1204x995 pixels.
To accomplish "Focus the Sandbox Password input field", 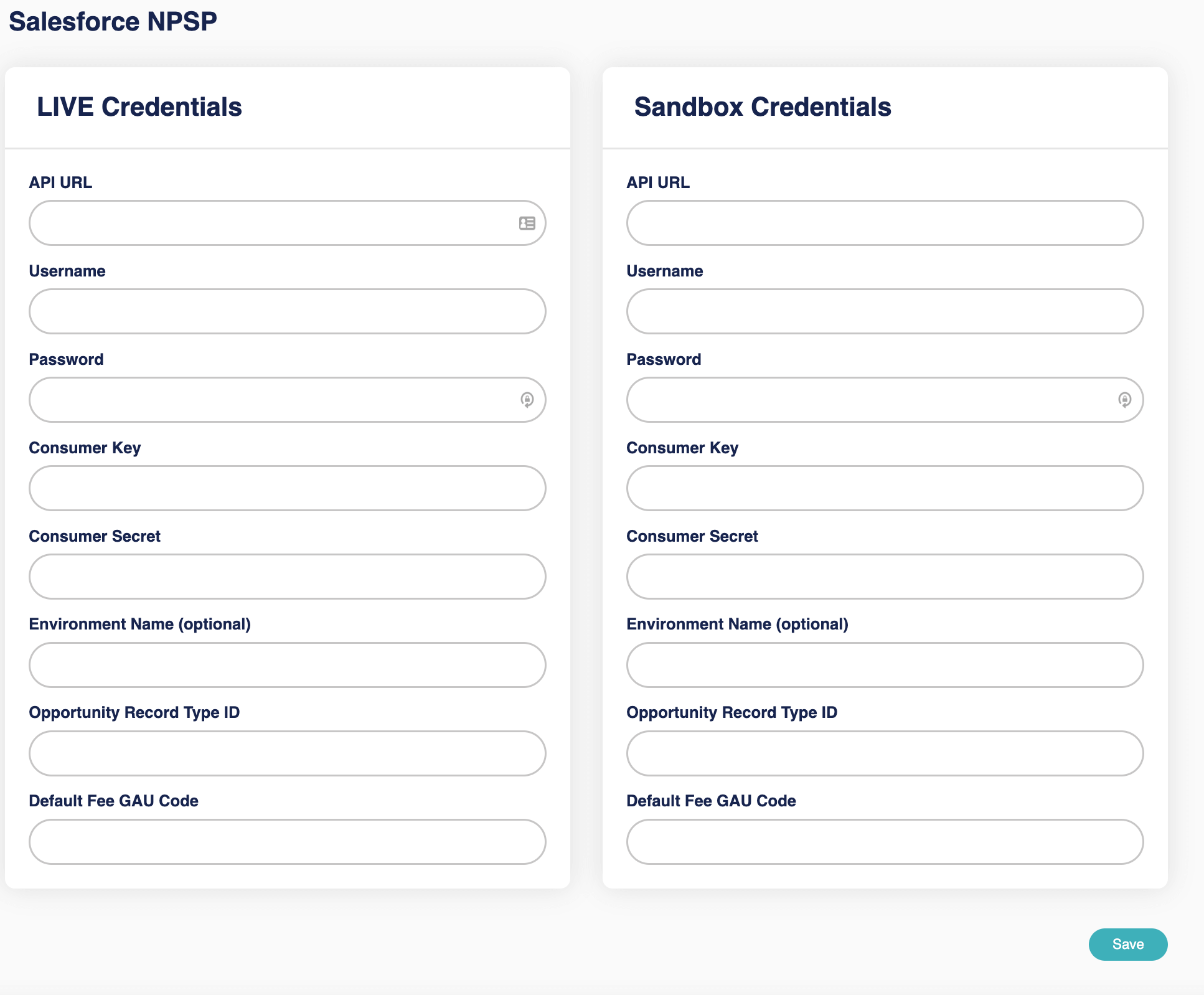I will (872, 400).
